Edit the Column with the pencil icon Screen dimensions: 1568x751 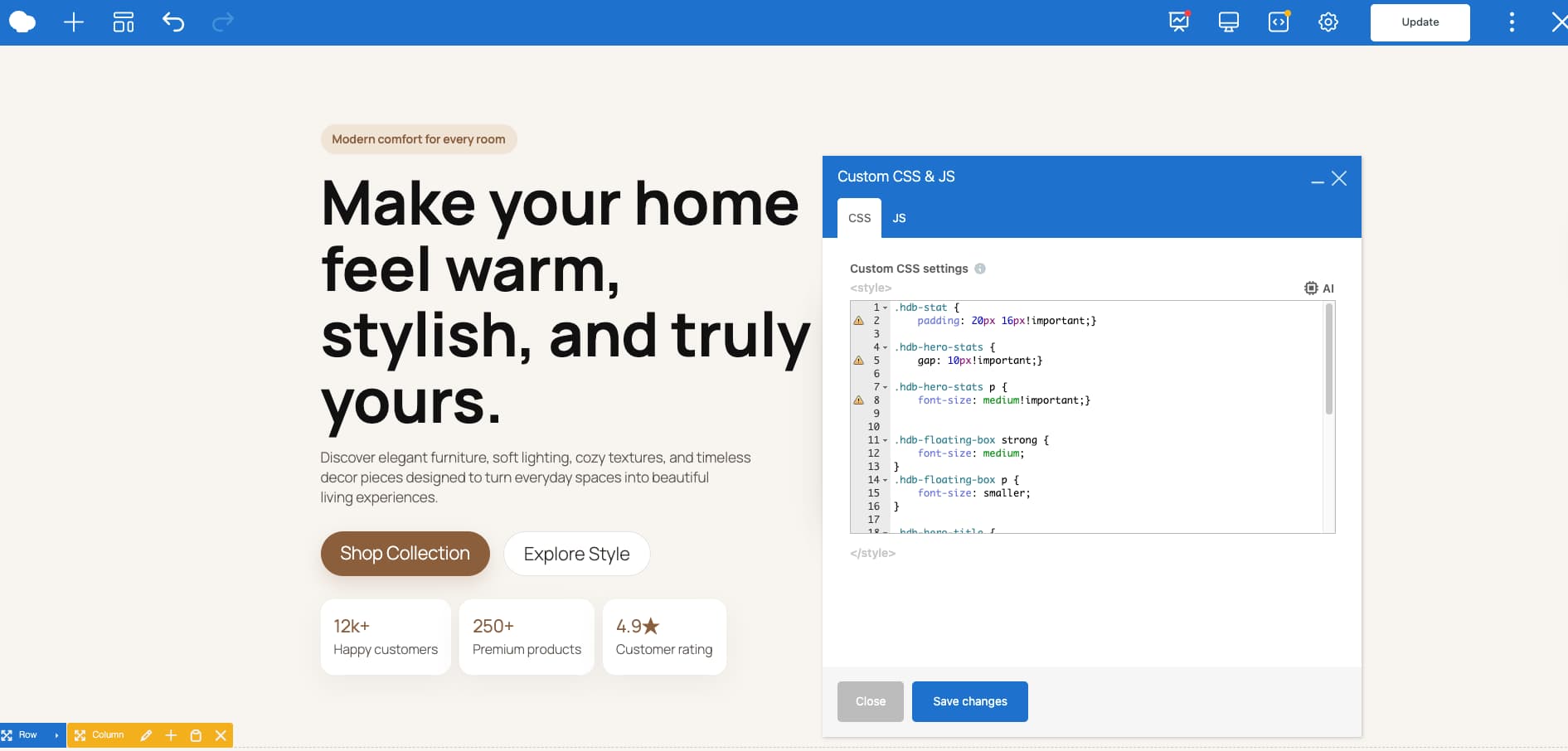point(147,735)
